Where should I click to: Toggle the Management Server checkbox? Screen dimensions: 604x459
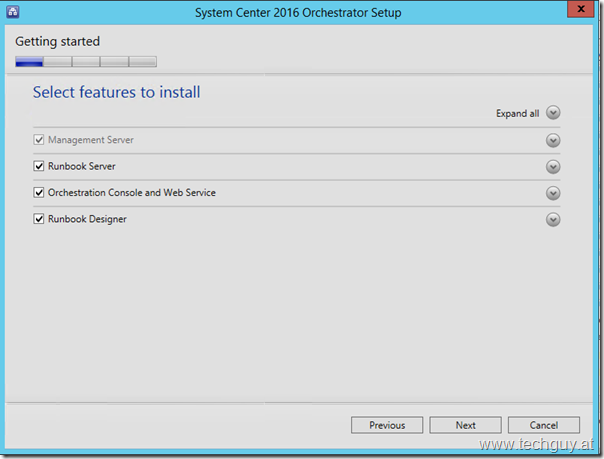tap(39, 139)
